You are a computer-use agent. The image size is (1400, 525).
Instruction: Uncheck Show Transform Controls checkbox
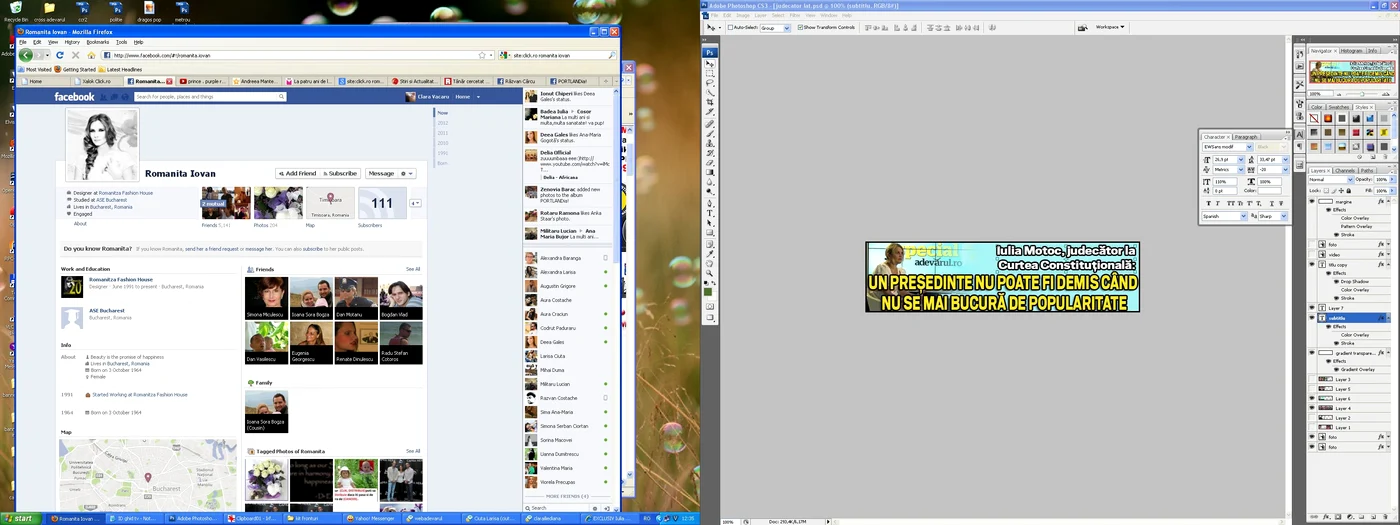[x=800, y=27]
